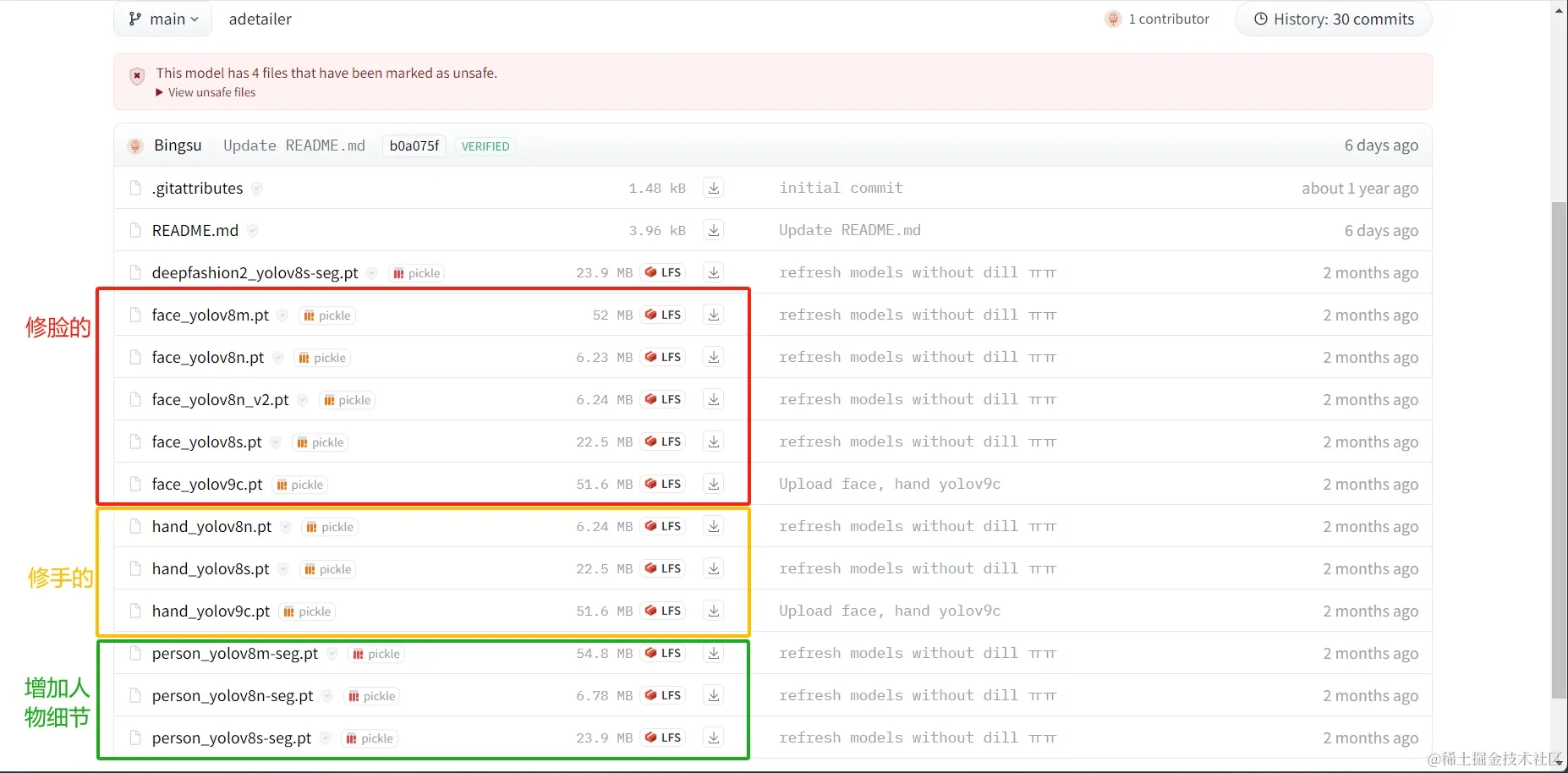Download face_yolov8m.pt using download icon
The image size is (1568, 773).
[x=714, y=315]
